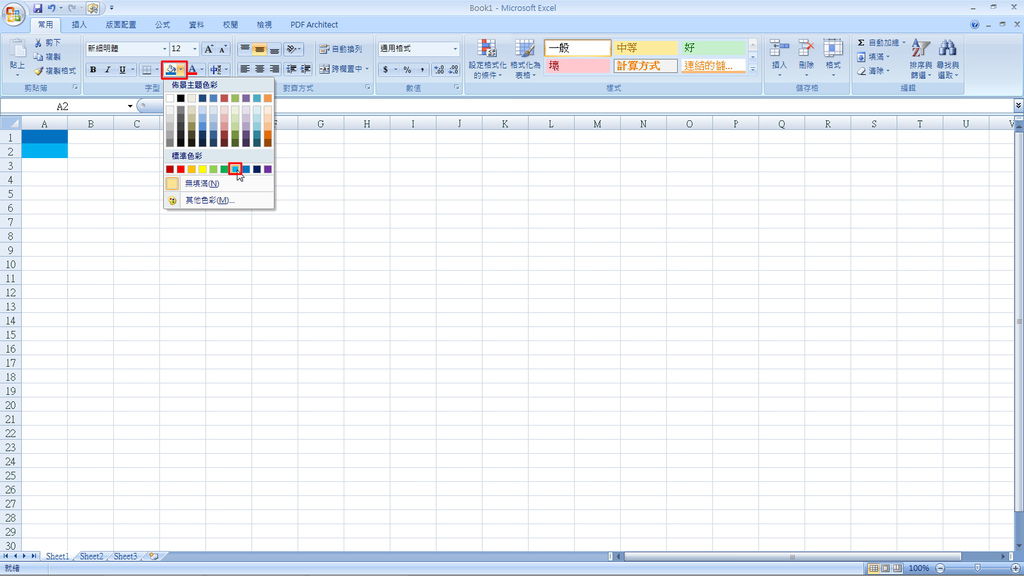Expand the formula bar
The height and width of the screenshot is (576, 1024).
1018,106
